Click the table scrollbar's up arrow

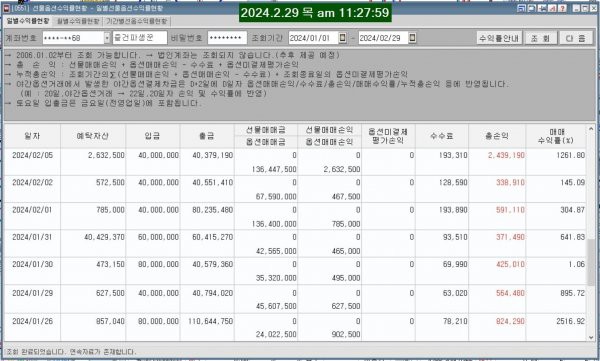[591, 129]
